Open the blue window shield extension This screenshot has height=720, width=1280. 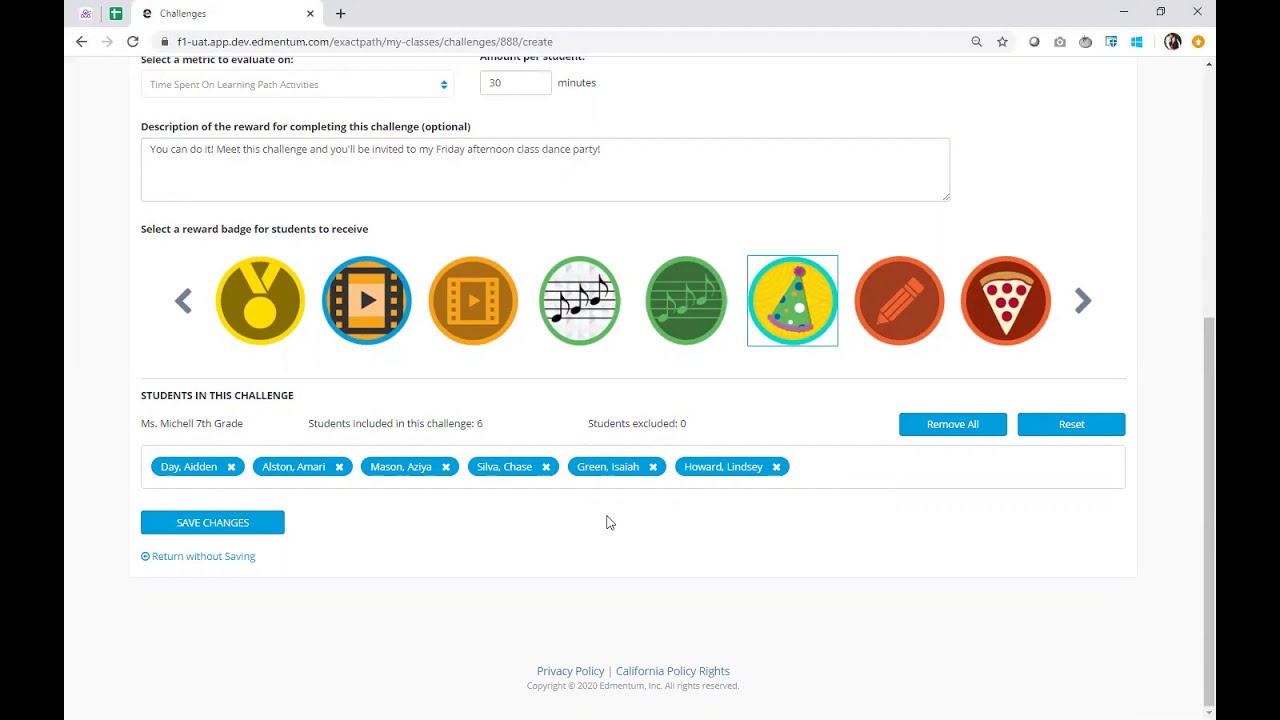click(x=1111, y=42)
